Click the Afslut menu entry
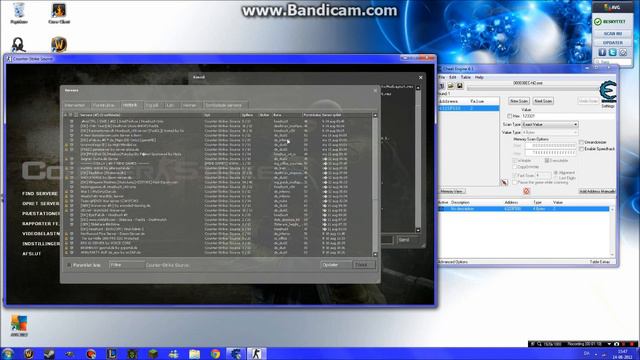This screenshot has height=360, width=640. click(x=31, y=253)
